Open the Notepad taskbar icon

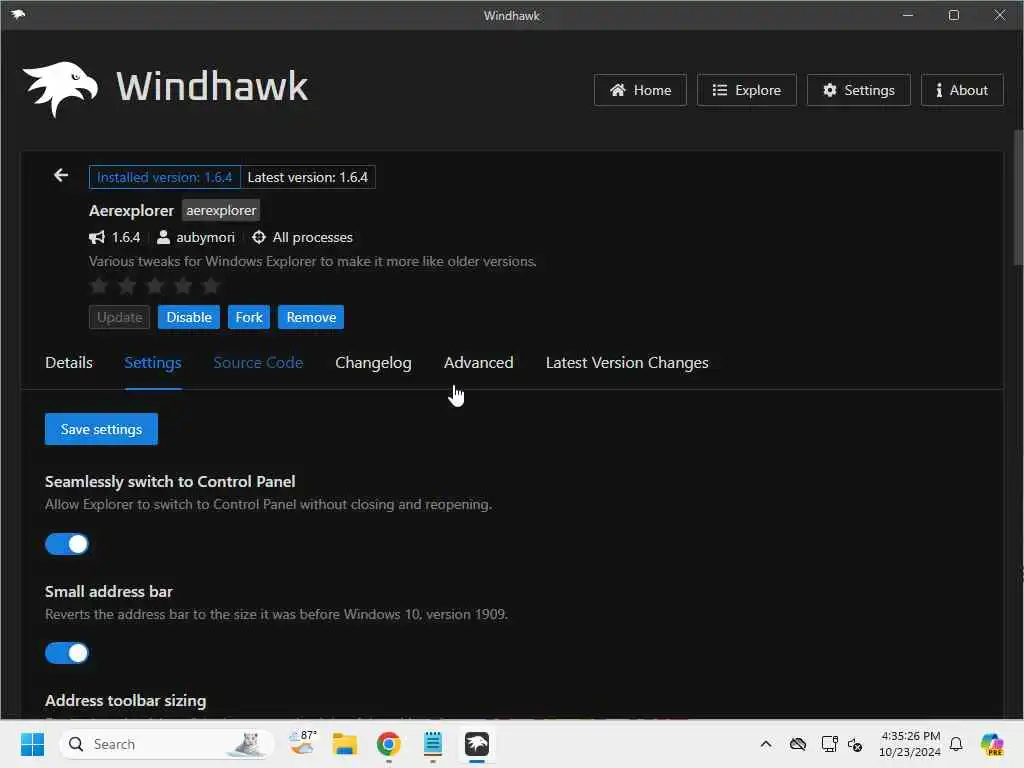pos(432,744)
